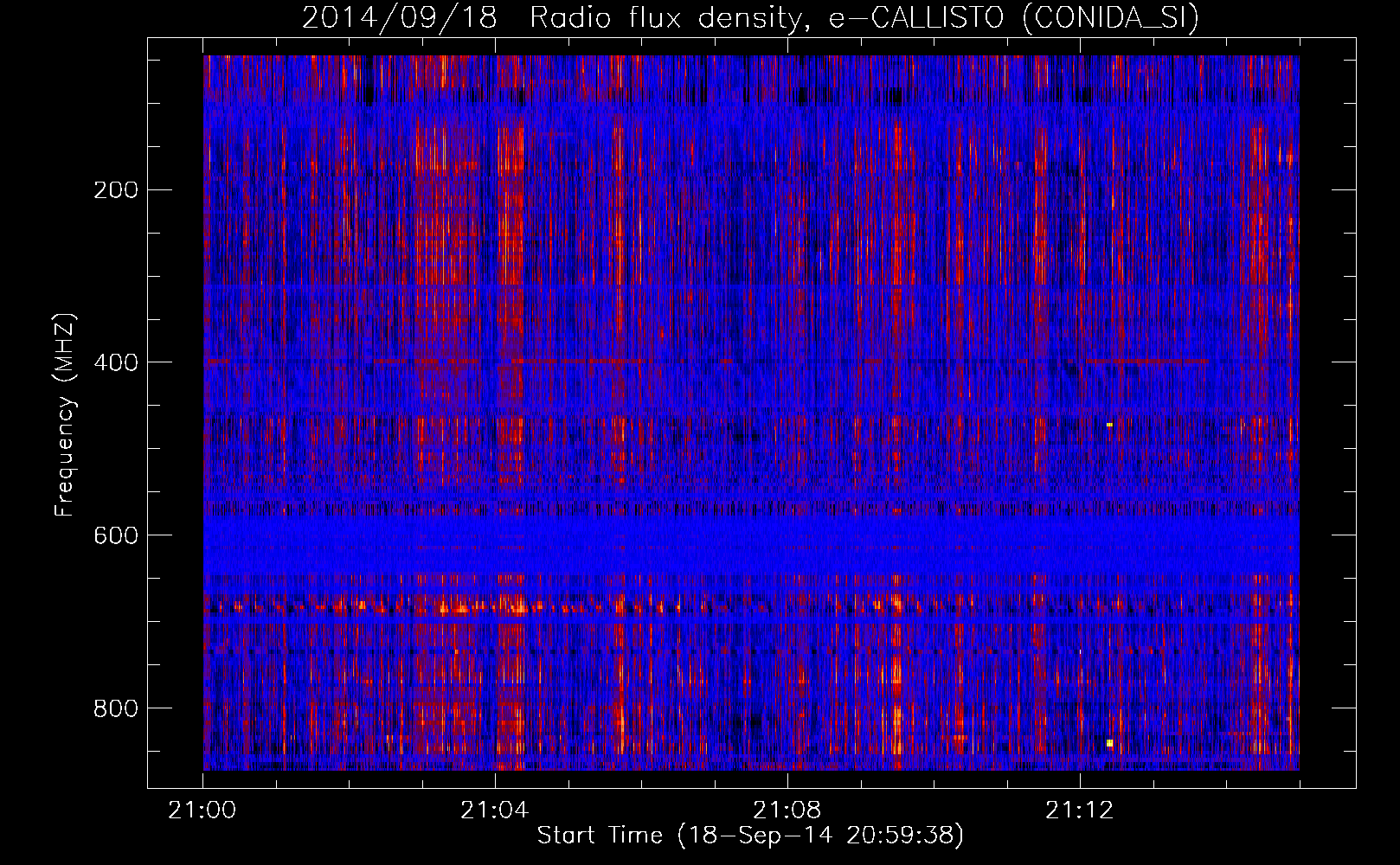Click the 200 frequency tick label
Image resolution: width=1400 pixels, height=865 pixels.
coord(116,190)
